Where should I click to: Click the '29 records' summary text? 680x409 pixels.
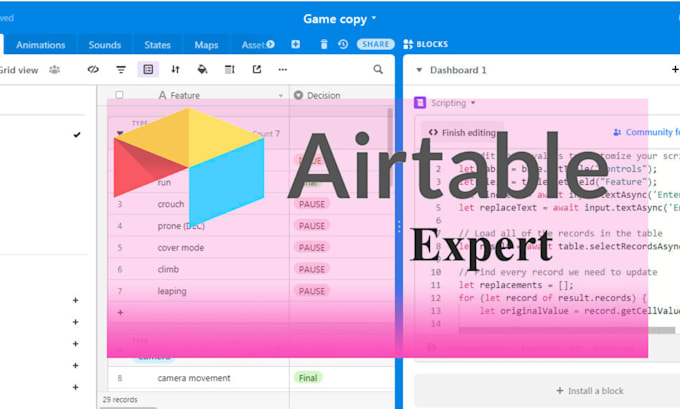click(120, 399)
